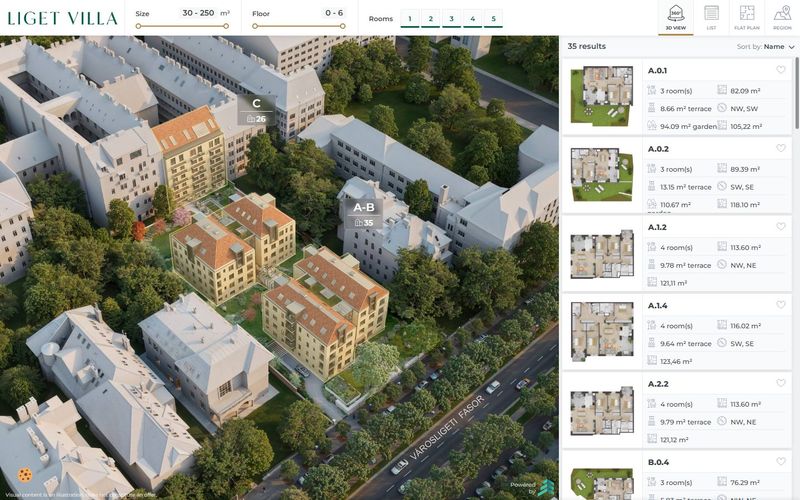Open the Region tab
Image resolution: width=800 pixels, height=500 pixels.
click(x=782, y=17)
